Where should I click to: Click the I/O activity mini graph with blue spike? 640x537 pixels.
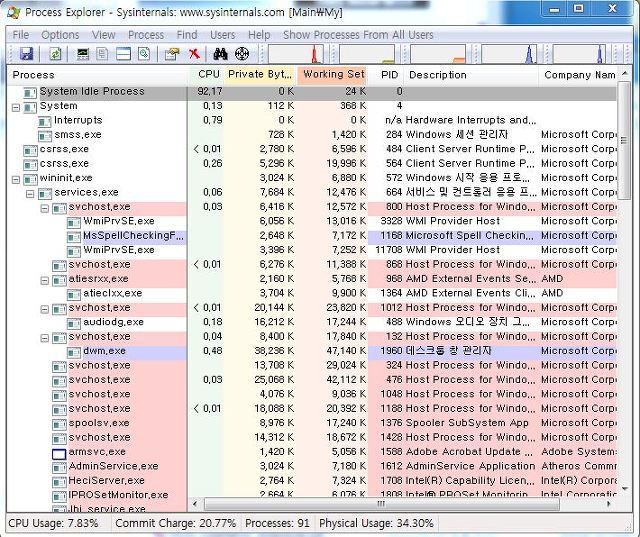tap(509, 54)
